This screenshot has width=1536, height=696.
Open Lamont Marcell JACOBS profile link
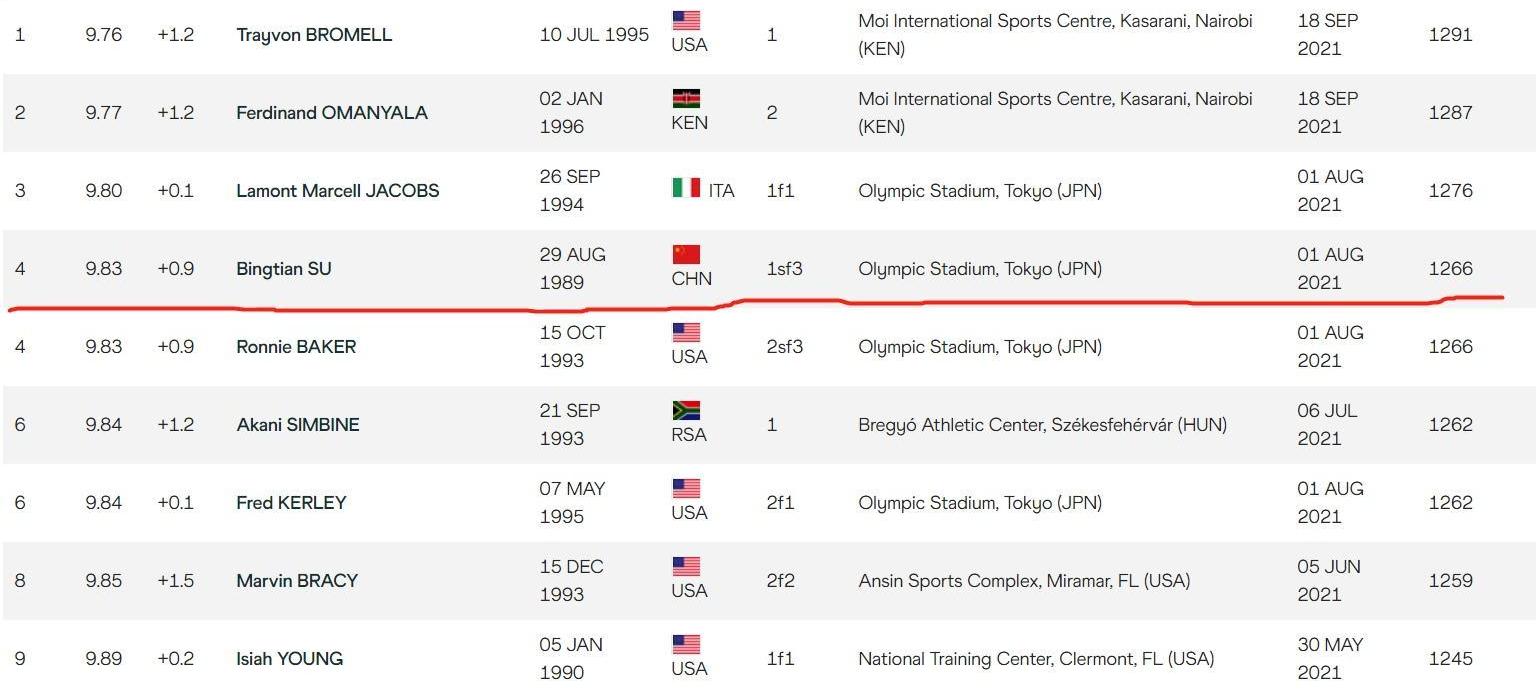(x=338, y=191)
